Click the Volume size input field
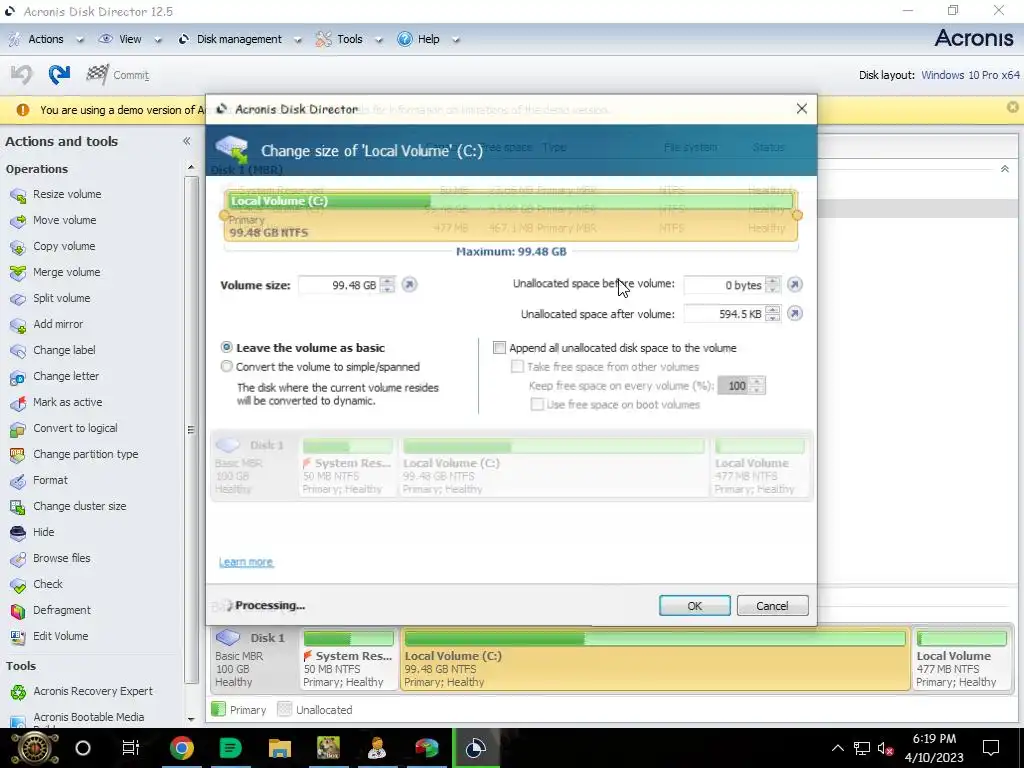The image size is (1024, 768). (x=339, y=285)
